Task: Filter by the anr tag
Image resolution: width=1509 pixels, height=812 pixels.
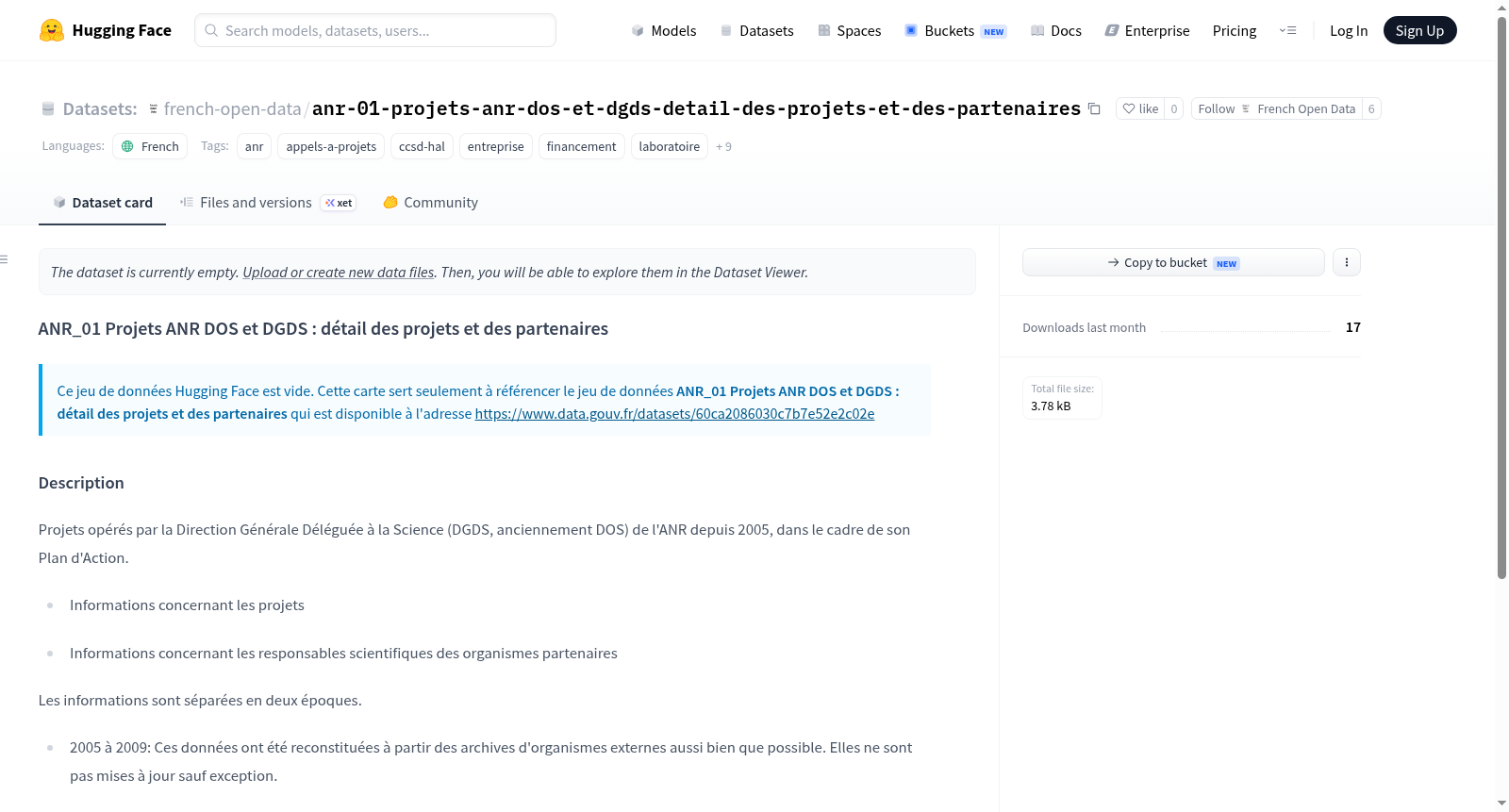Action: click(x=254, y=146)
